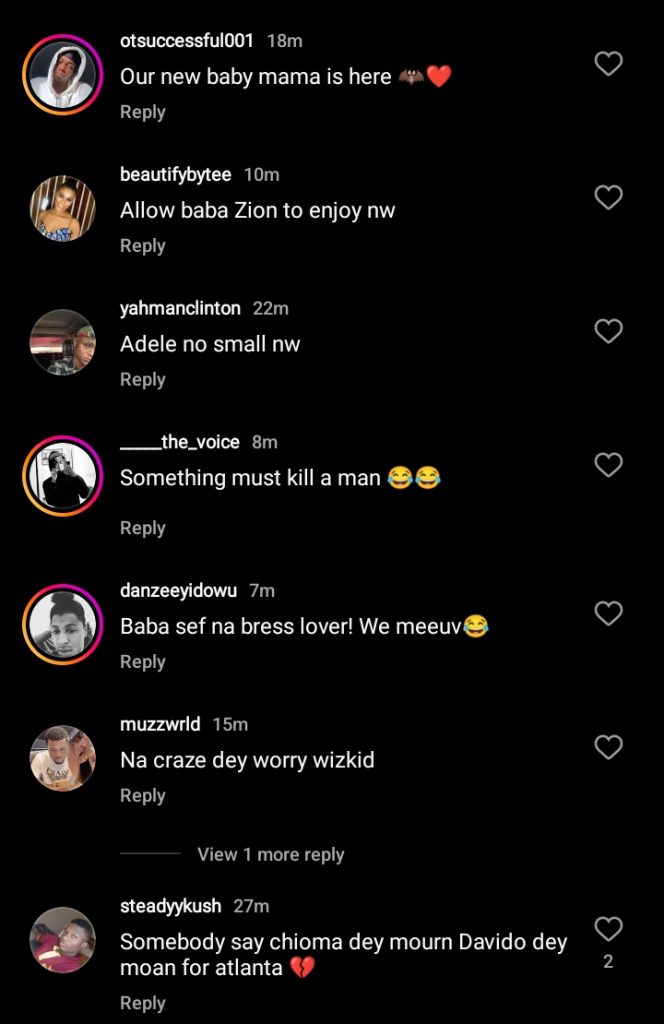Tap _____the_voice's profile picture

click(62, 475)
